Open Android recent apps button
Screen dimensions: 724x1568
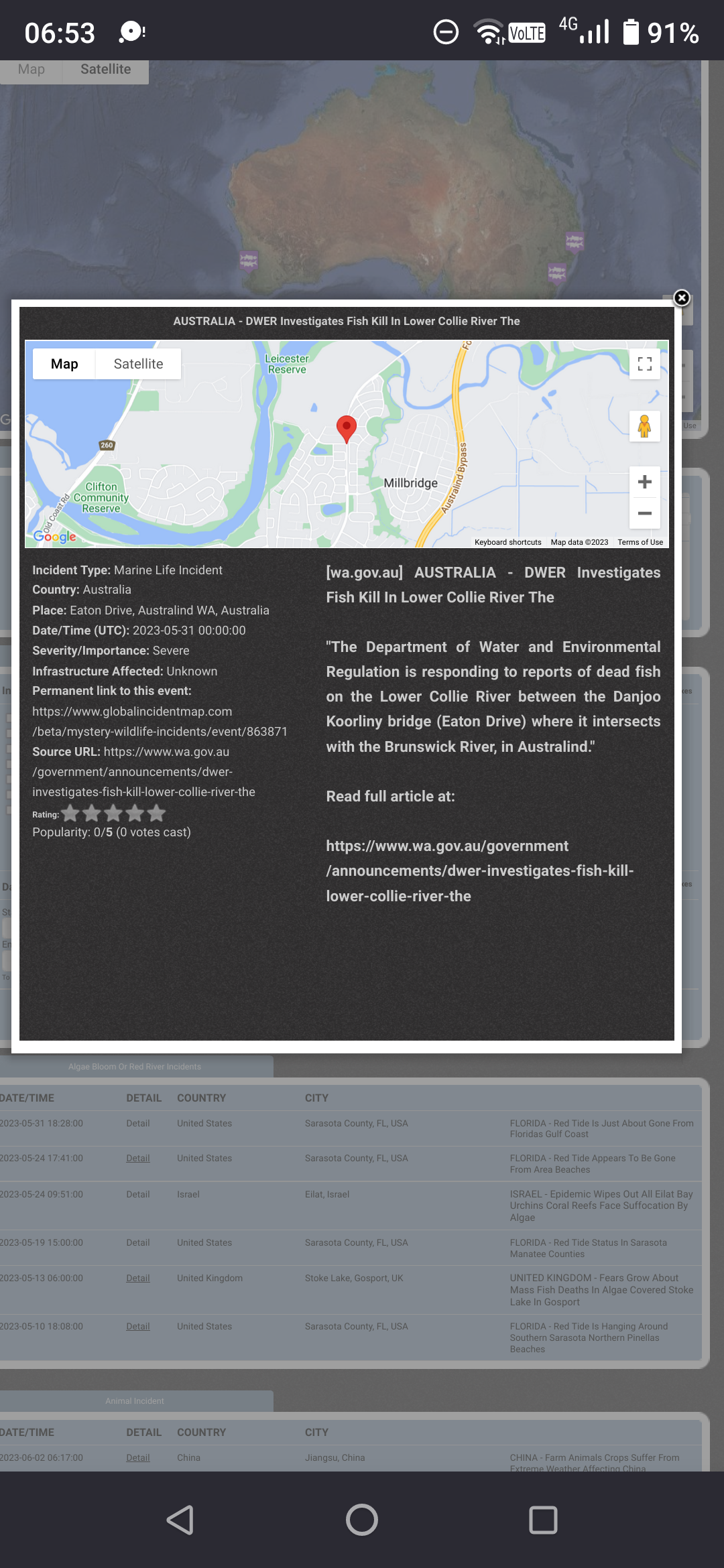543,1520
